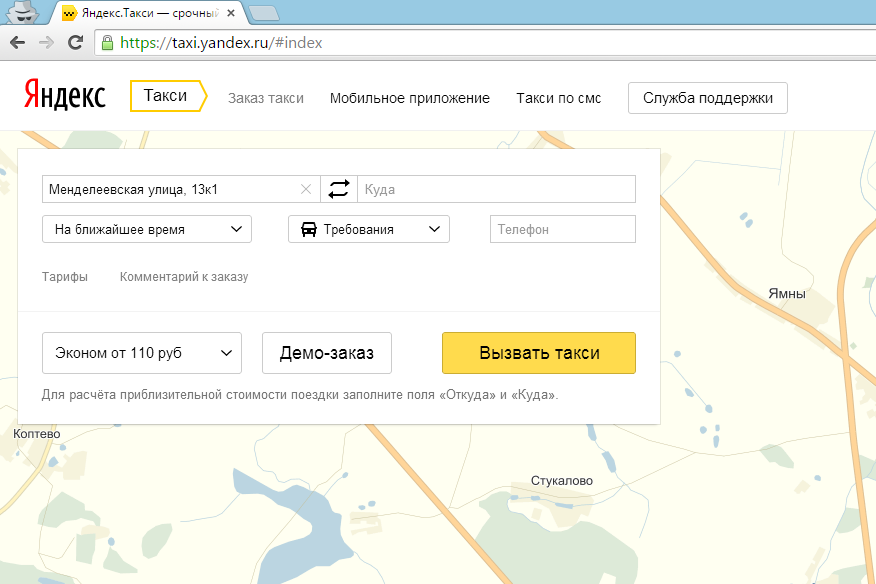Open the Мобильное приложение menu item
Image resolution: width=876 pixels, height=584 pixels.
pos(410,98)
